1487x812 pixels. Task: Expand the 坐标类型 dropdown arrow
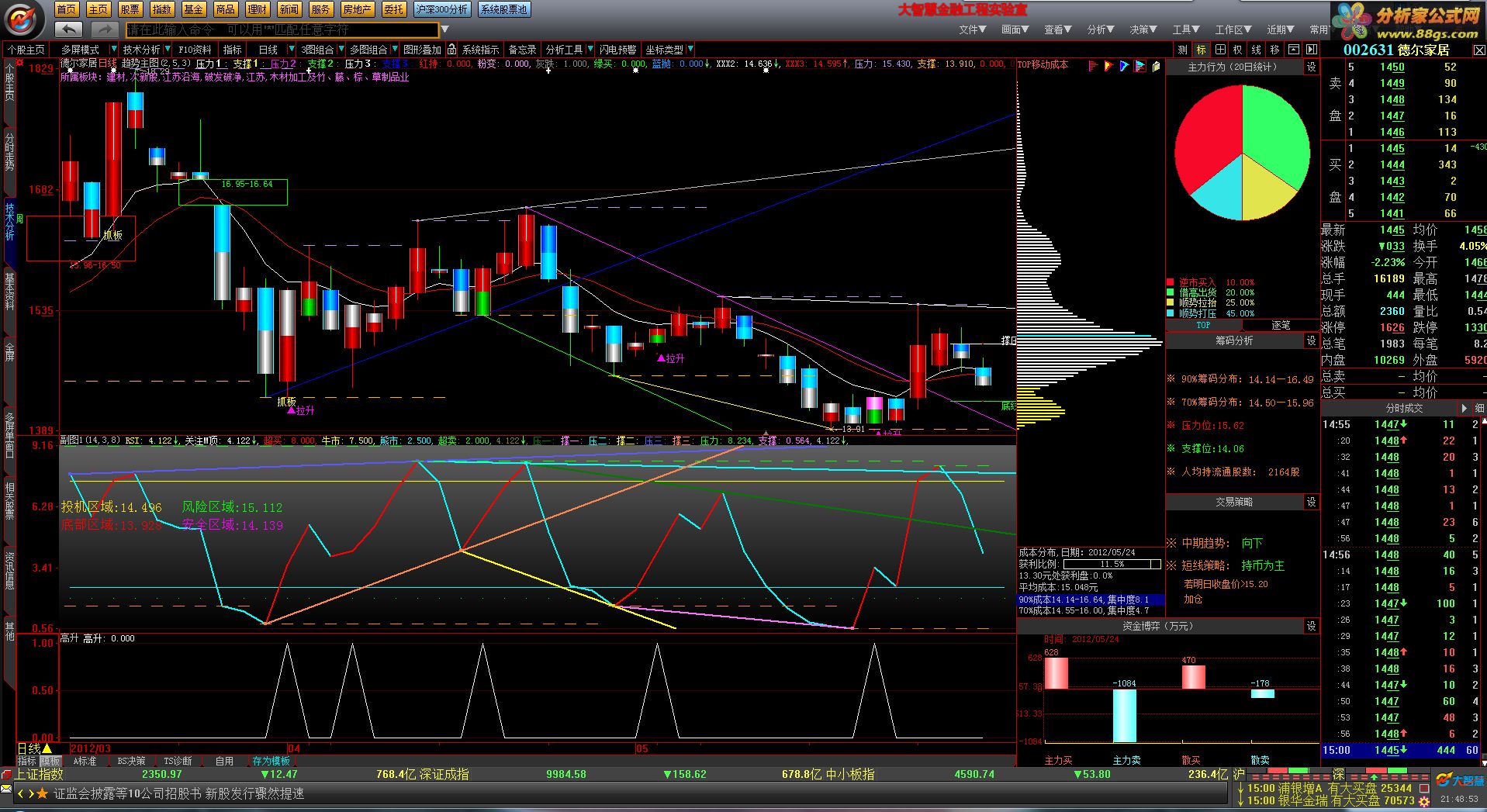click(x=690, y=49)
